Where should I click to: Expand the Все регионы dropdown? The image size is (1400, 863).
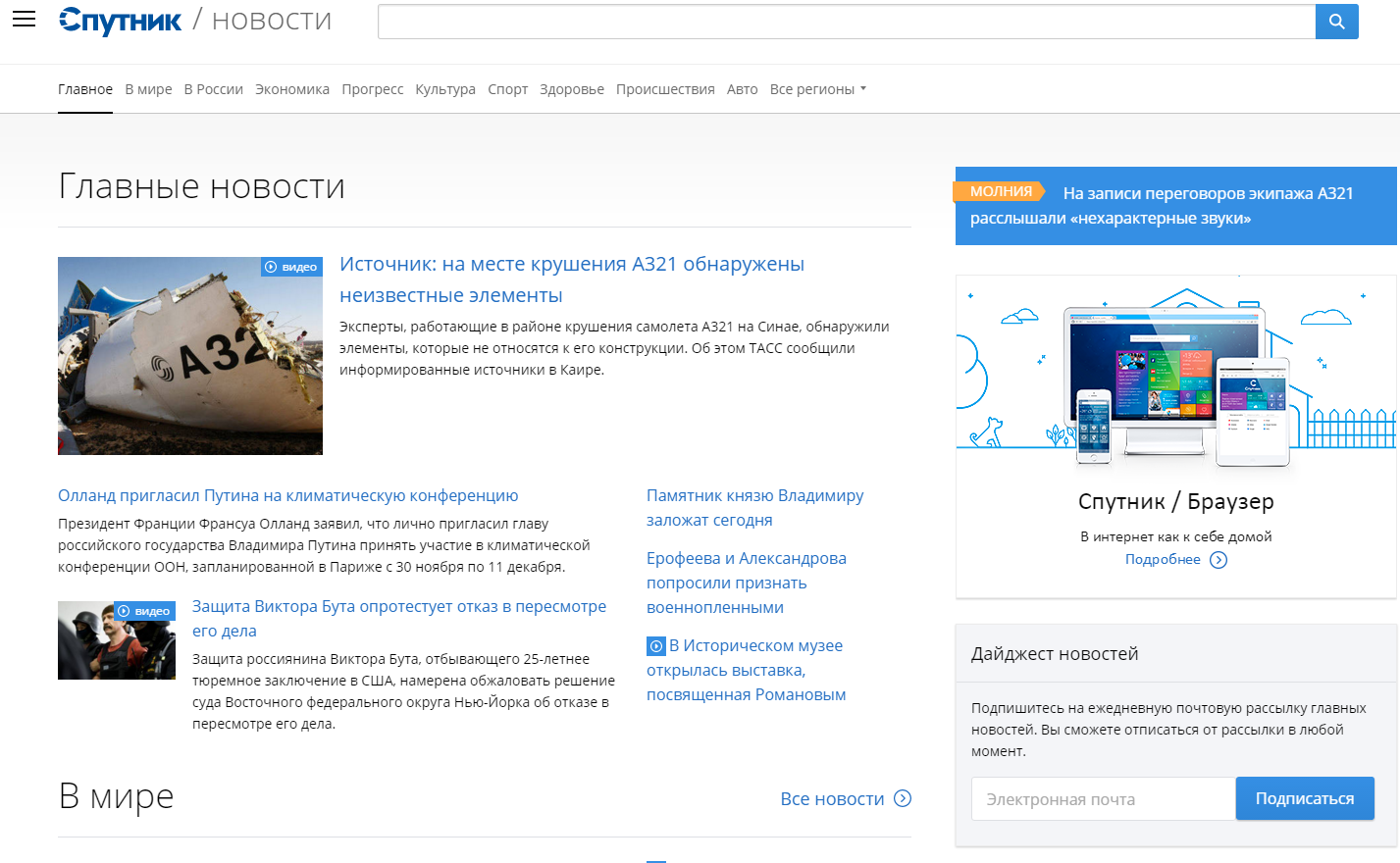(818, 88)
